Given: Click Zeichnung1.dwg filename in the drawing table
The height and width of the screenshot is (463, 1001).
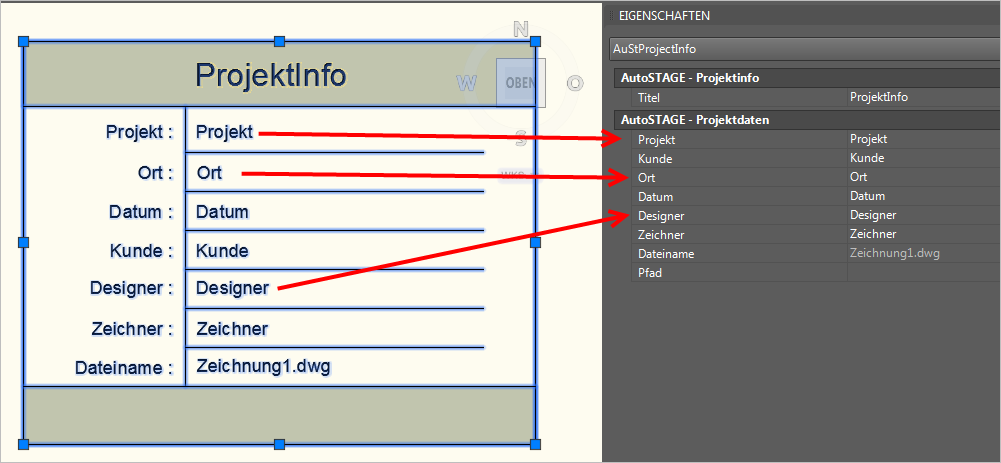Looking at the screenshot, I should pyautogui.click(x=263, y=366).
